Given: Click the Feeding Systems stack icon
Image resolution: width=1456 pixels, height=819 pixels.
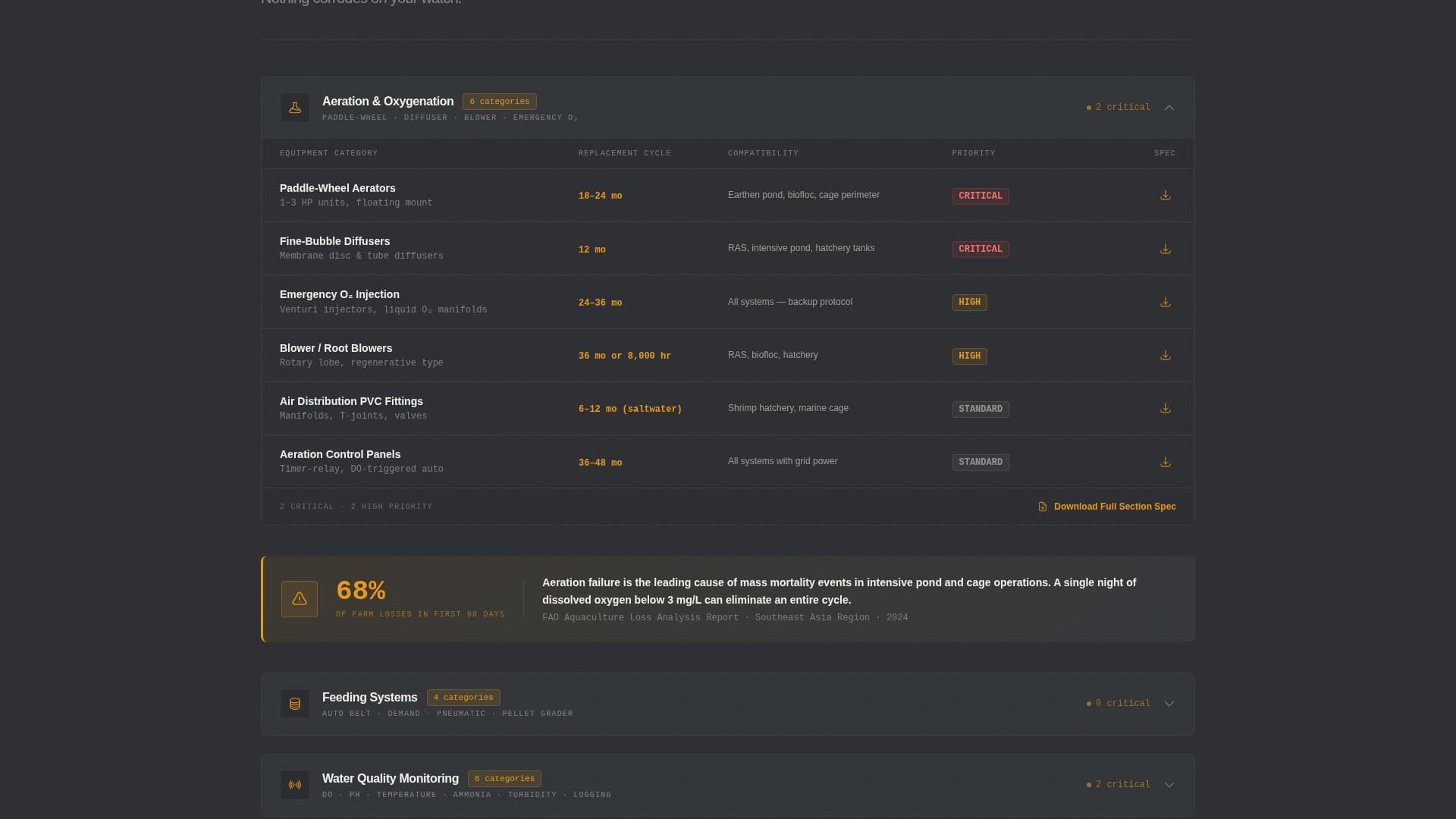Looking at the screenshot, I should tap(295, 703).
